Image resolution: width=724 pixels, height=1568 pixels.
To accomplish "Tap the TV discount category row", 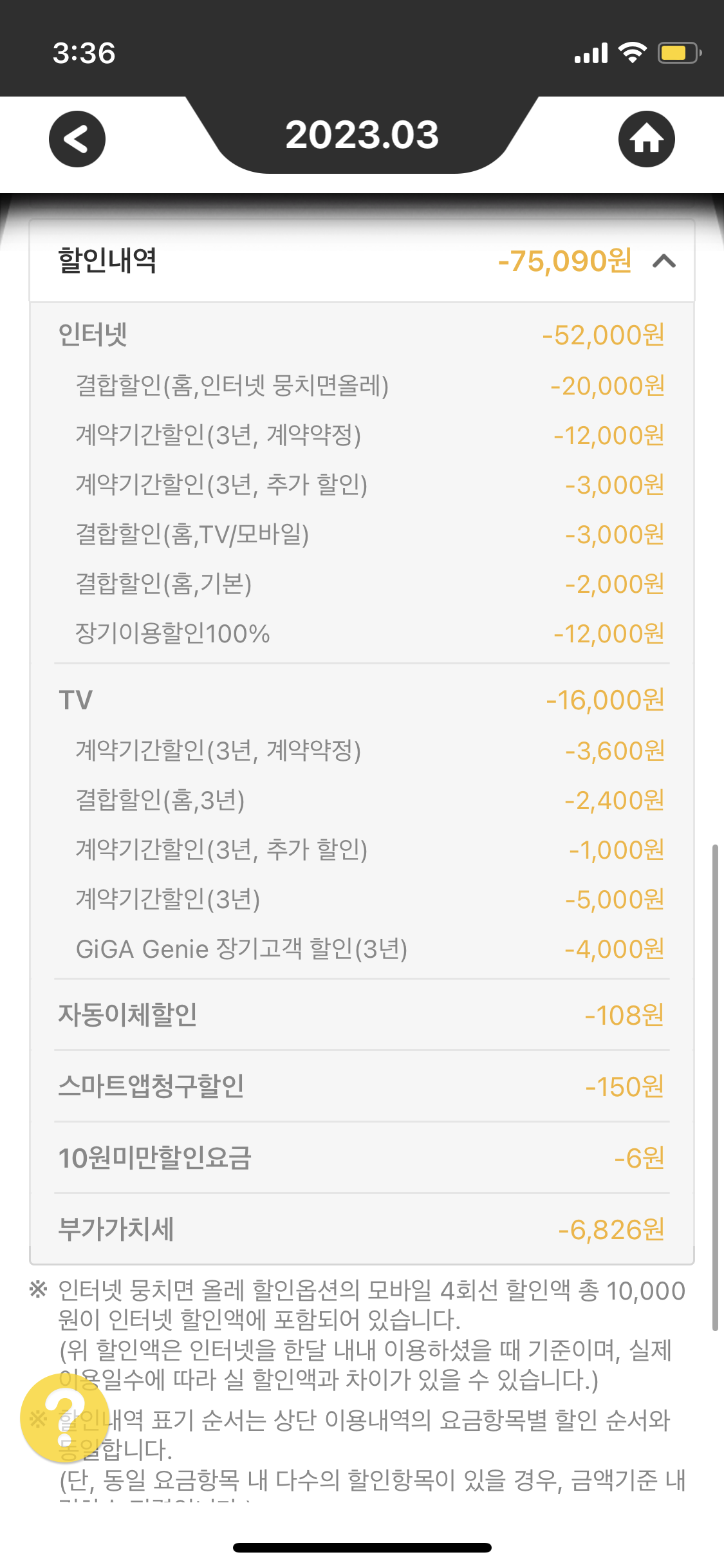I will click(362, 700).
